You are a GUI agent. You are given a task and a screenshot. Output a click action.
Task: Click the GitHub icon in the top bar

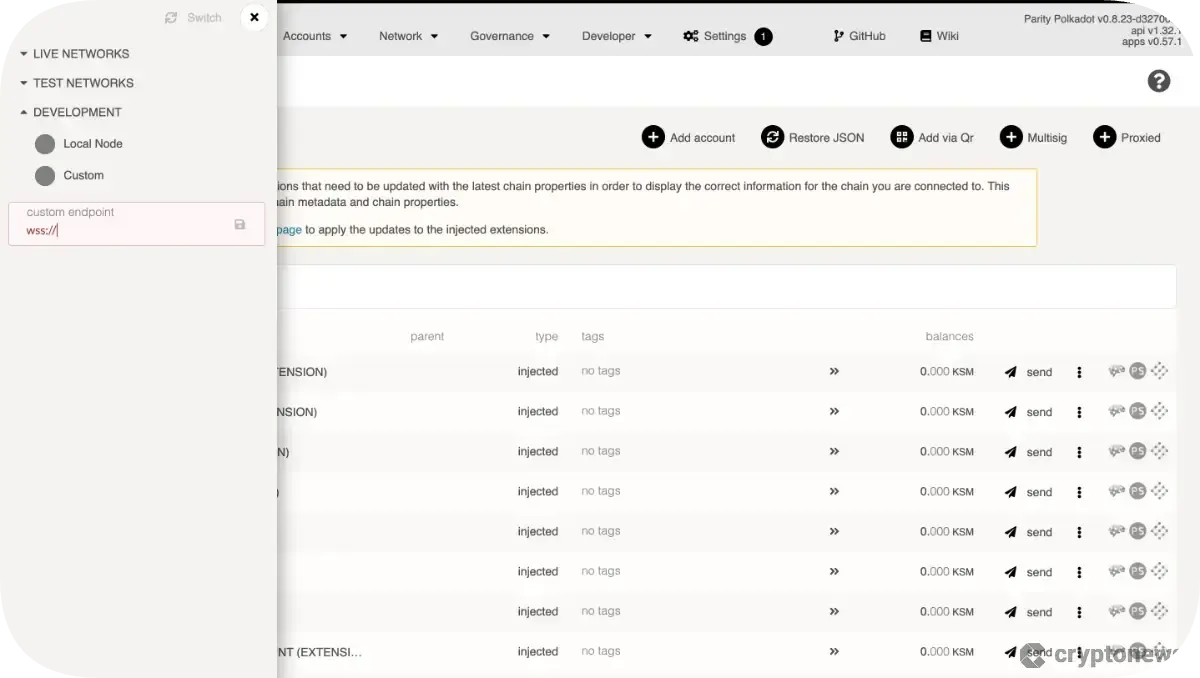click(x=836, y=36)
